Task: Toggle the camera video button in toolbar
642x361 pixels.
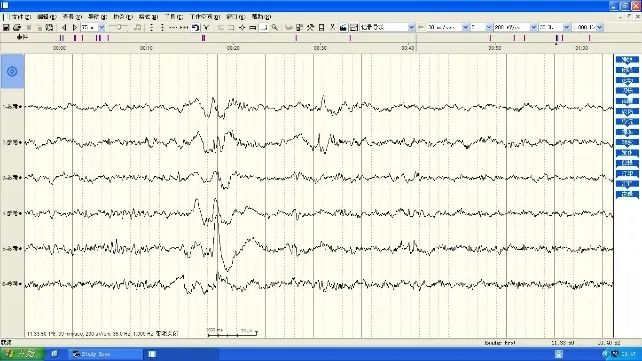Action: pyautogui.click(x=343, y=27)
